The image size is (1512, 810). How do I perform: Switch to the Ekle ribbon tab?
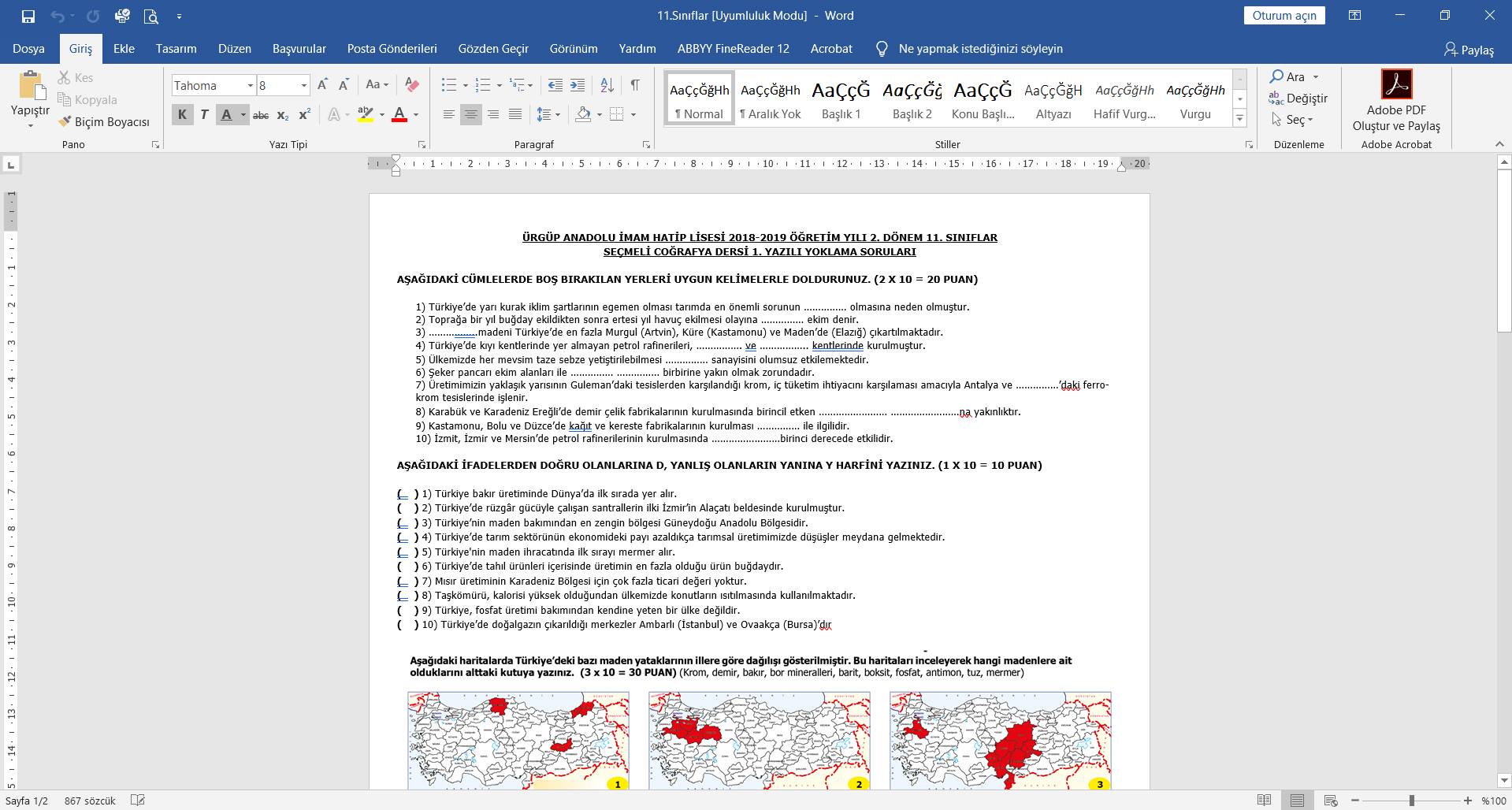(124, 49)
